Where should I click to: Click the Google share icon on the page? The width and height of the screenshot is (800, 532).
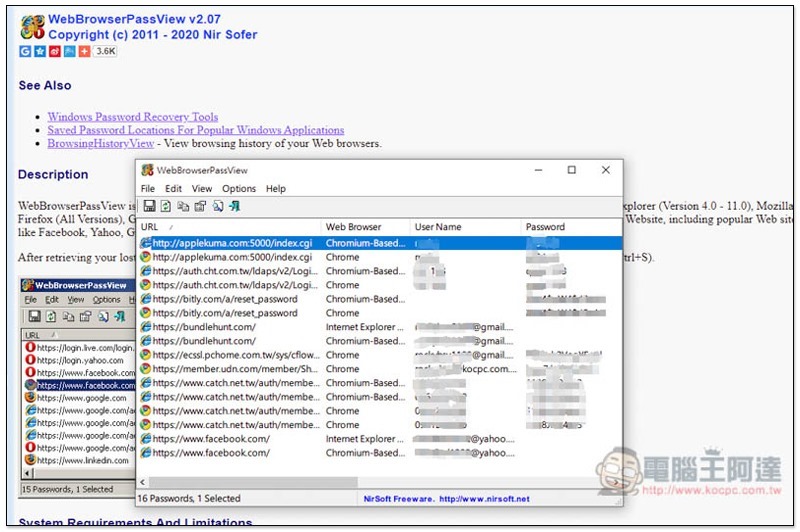(x=25, y=51)
